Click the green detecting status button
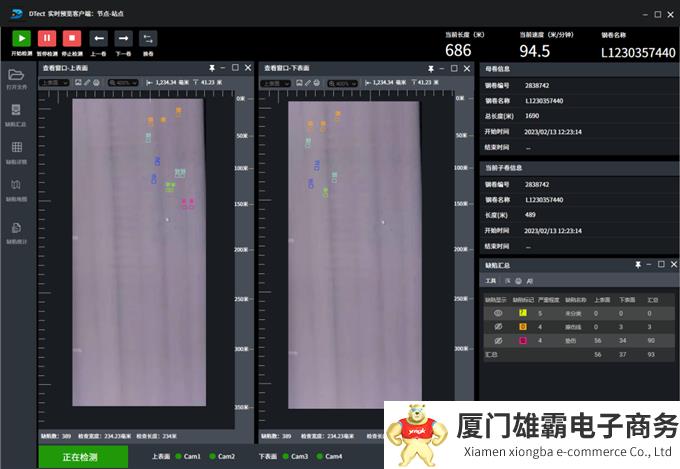 coord(83,457)
